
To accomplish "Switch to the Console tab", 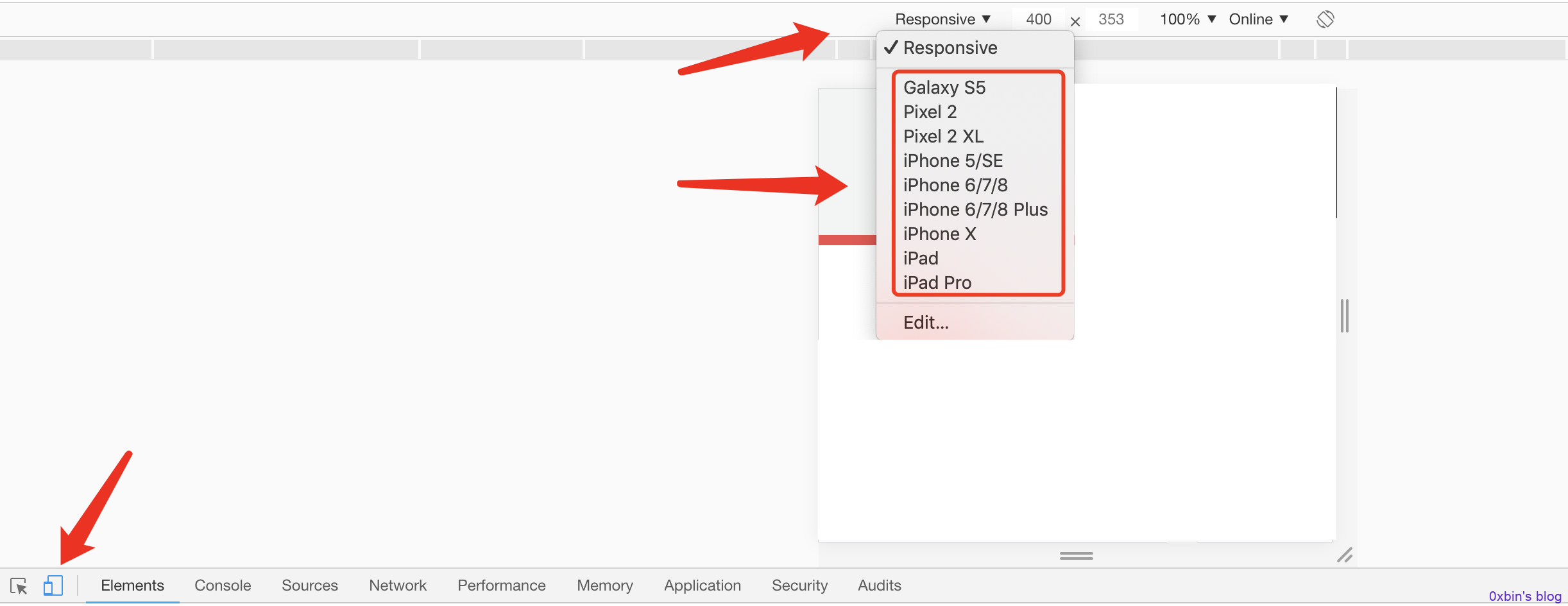I will 223,585.
